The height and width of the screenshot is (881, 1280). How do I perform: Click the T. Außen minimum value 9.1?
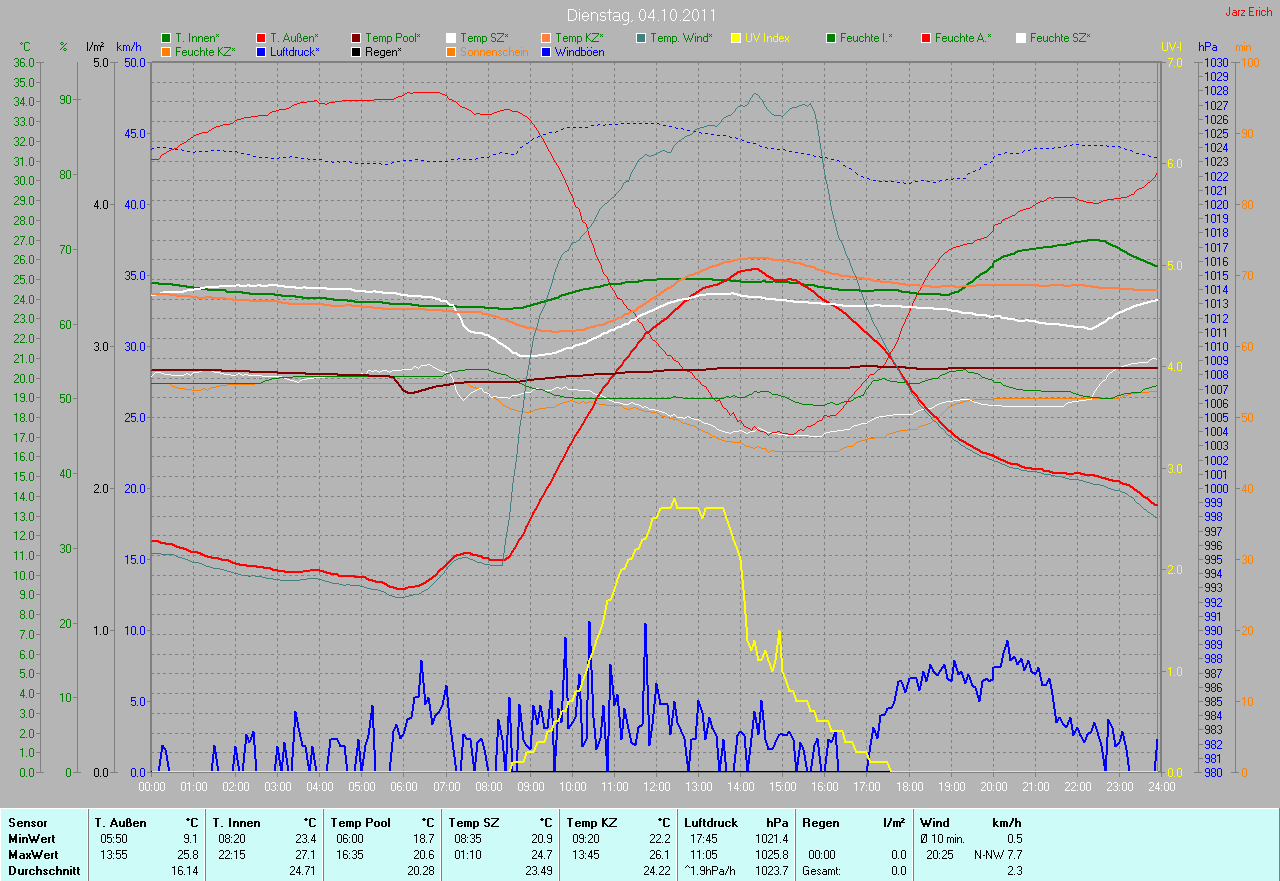[190, 839]
